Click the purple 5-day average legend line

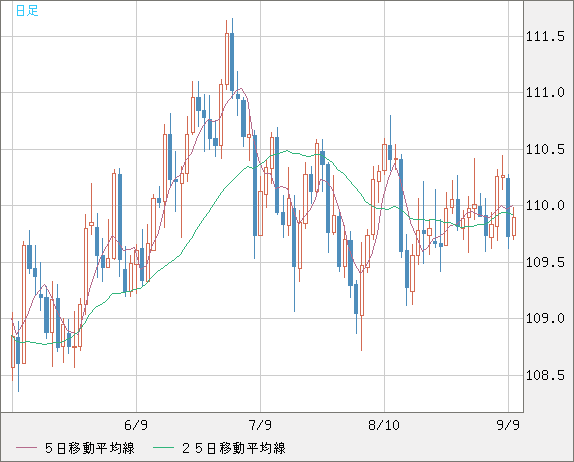coord(27,448)
